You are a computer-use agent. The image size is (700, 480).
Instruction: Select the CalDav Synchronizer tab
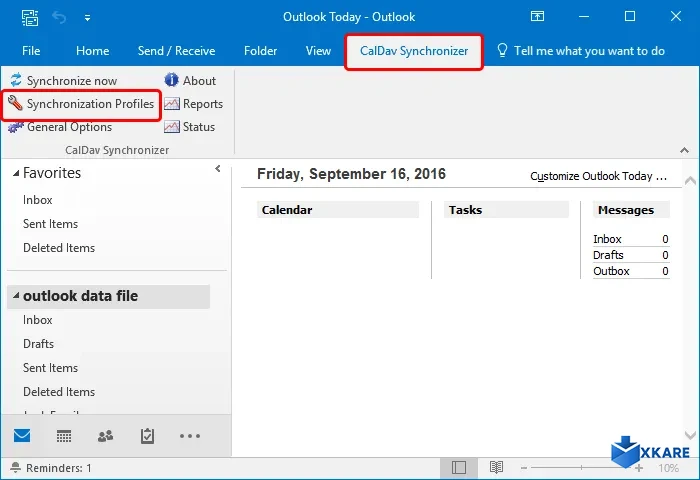[414, 51]
